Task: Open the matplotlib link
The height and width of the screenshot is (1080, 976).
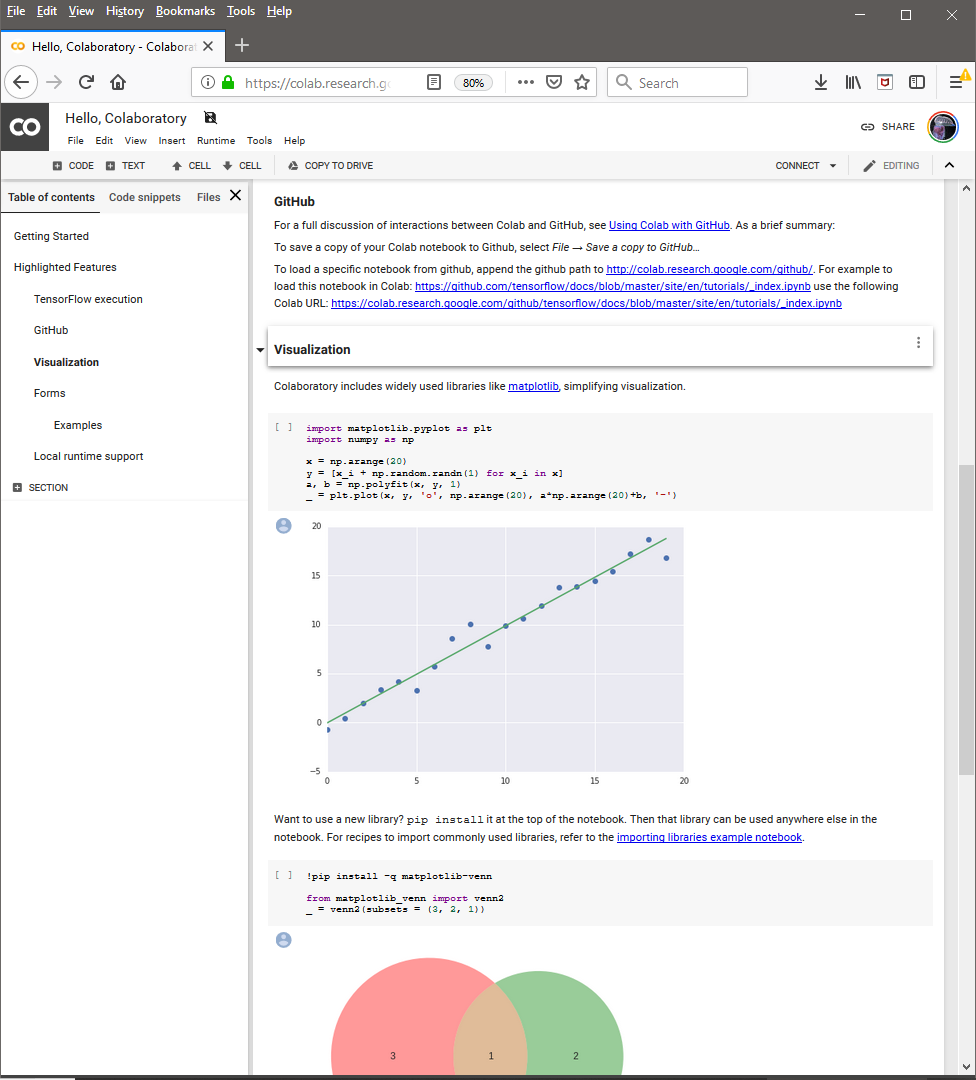Action: [533, 386]
